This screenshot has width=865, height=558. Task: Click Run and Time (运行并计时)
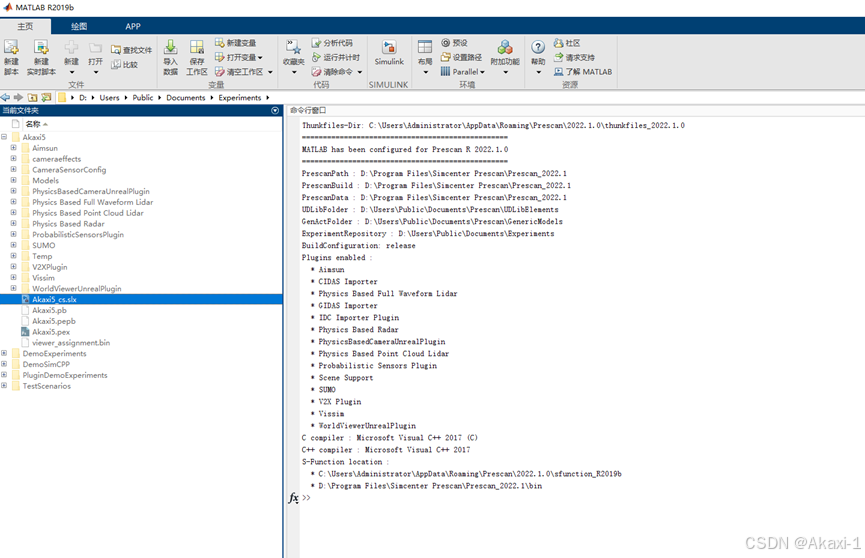336,57
